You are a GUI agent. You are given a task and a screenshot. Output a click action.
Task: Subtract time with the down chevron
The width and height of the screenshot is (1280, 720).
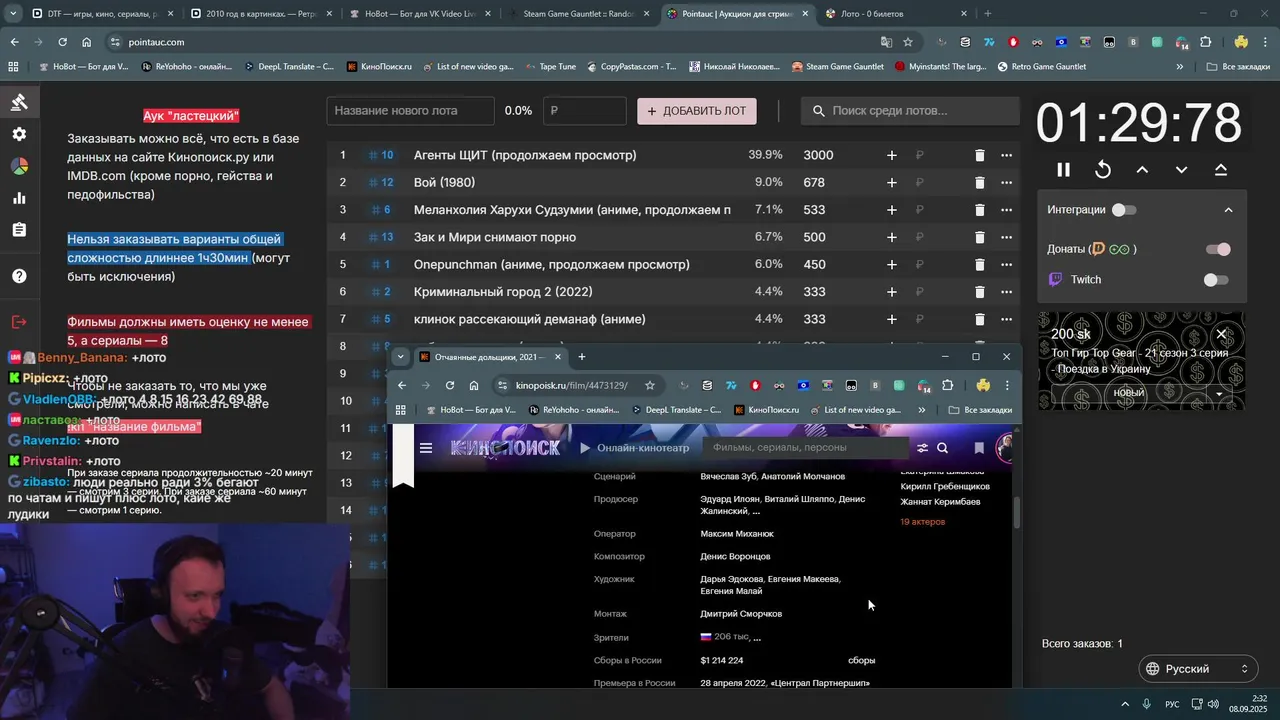pos(1181,170)
